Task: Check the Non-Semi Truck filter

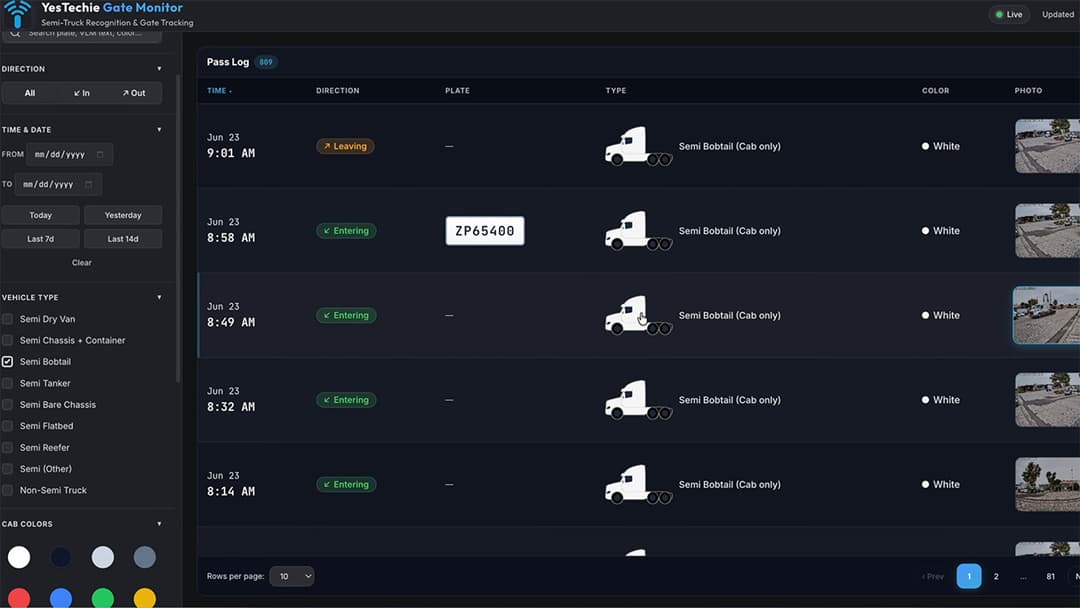Action: click(8, 490)
